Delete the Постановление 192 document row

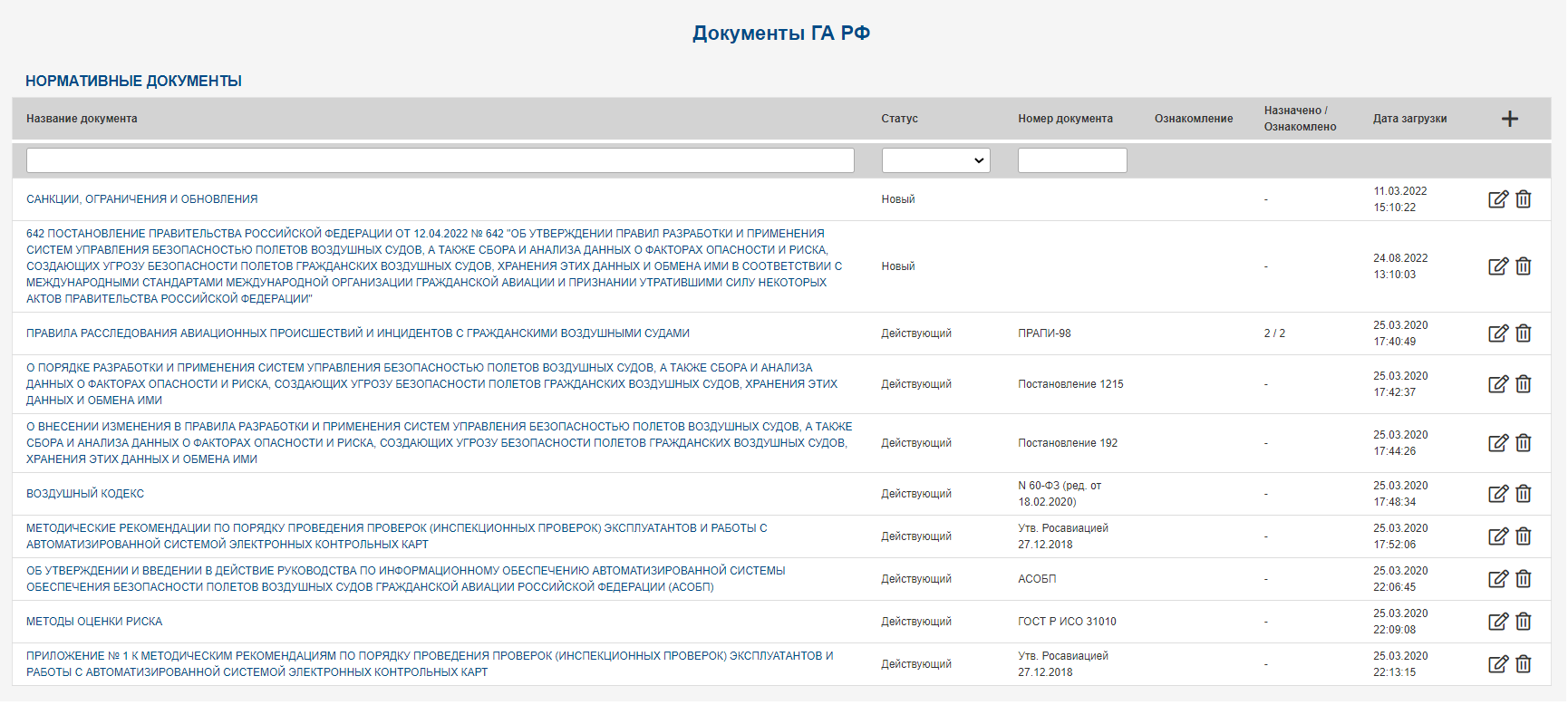[1524, 443]
